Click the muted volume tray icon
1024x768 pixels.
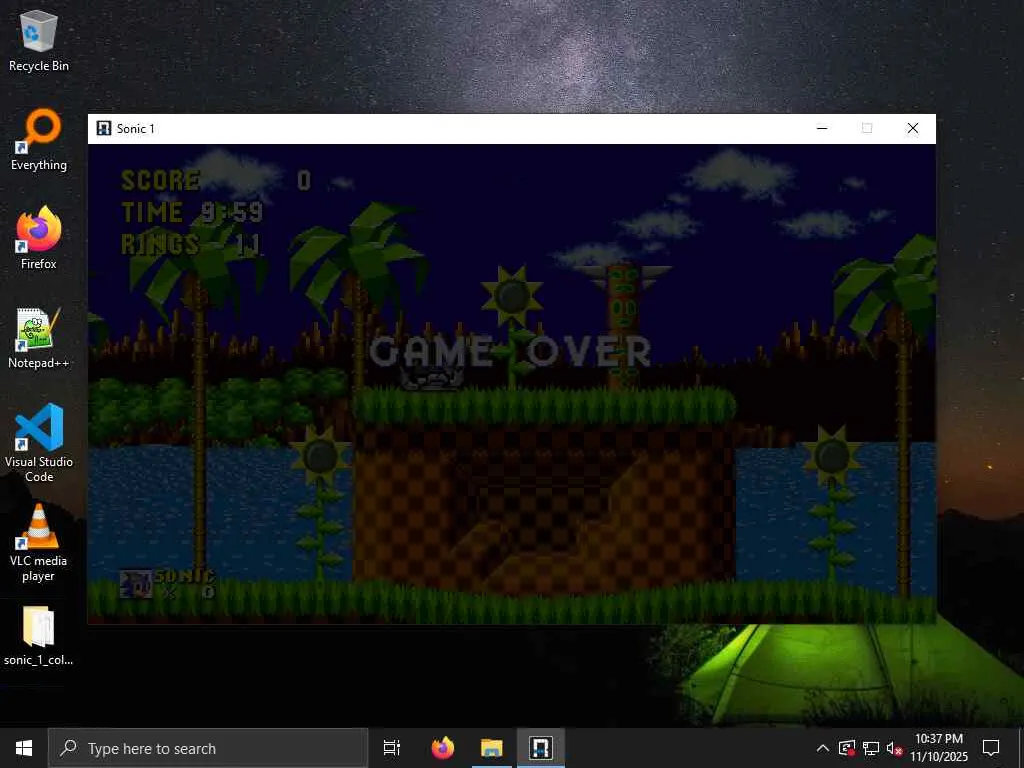(894, 748)
